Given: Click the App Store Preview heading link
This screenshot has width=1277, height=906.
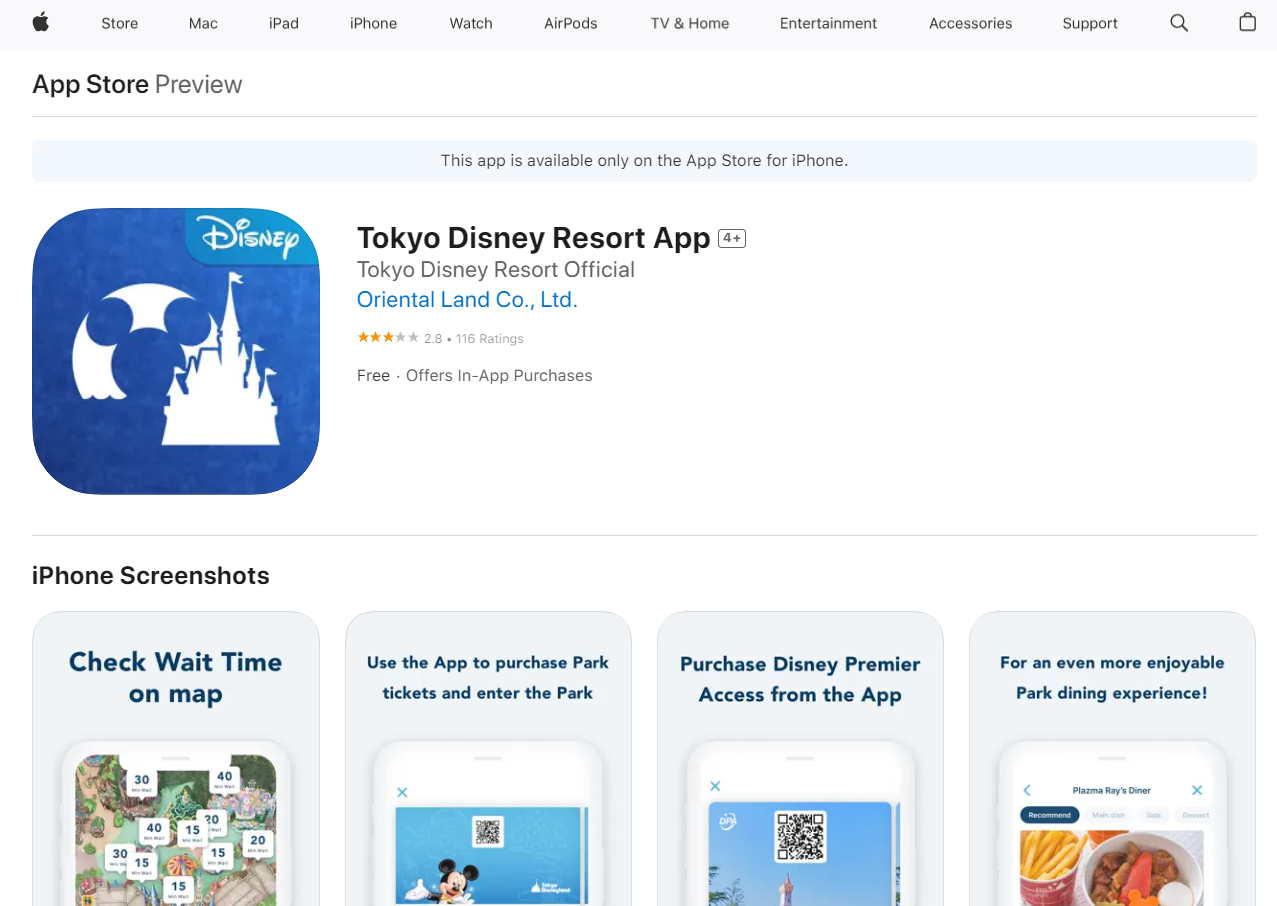Looking at the screenshot, I should click(137, 84).
